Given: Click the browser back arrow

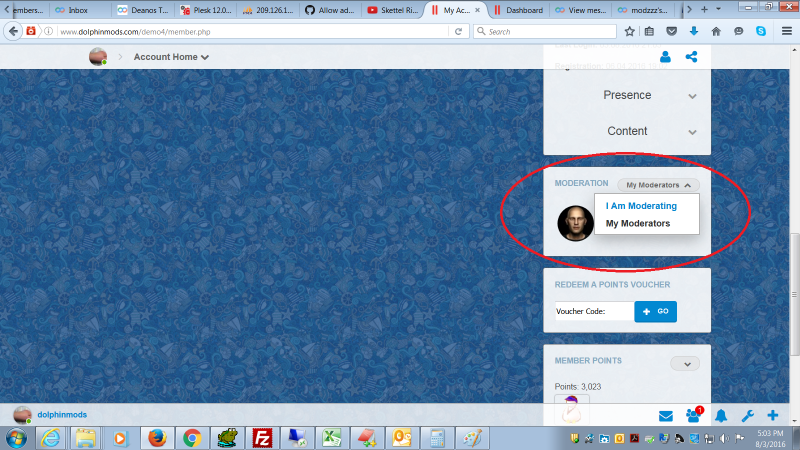Looking at the screenshot, I should tap(13, 32).
